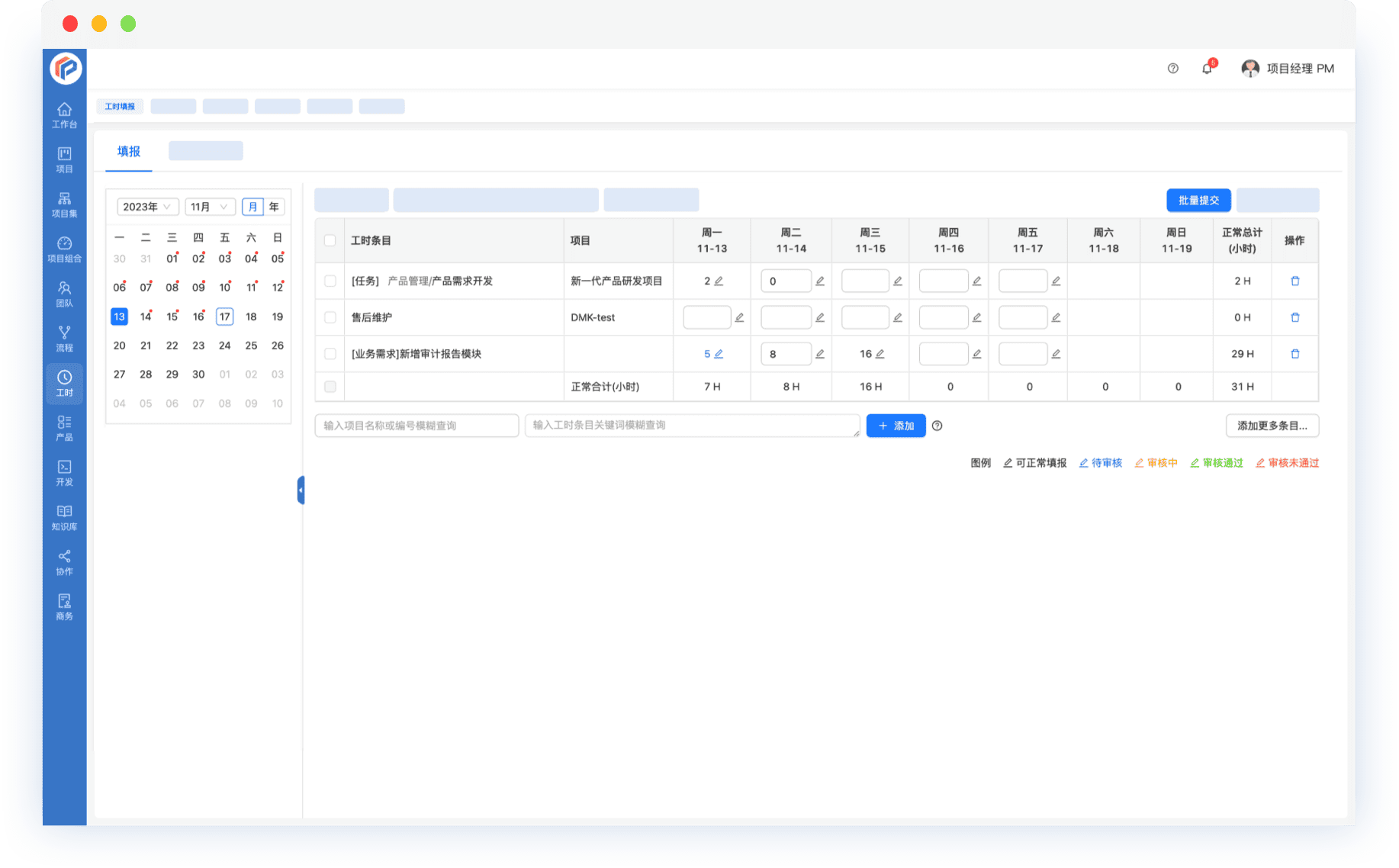Click the 添加 button
This screenshot has height=868, width=1399.
[x=896, y=426]
